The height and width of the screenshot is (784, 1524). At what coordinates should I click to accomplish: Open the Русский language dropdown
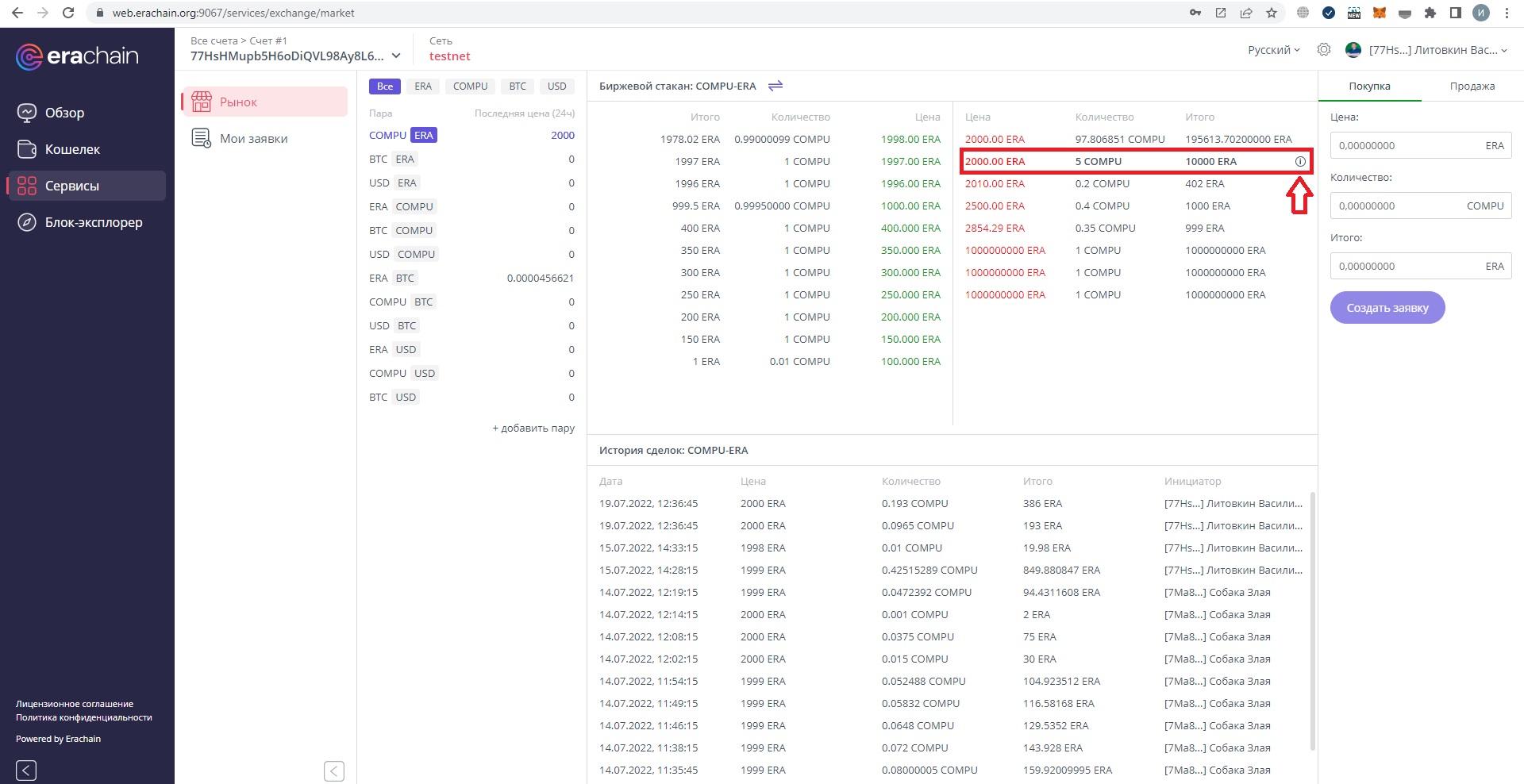pos(1273,50)
